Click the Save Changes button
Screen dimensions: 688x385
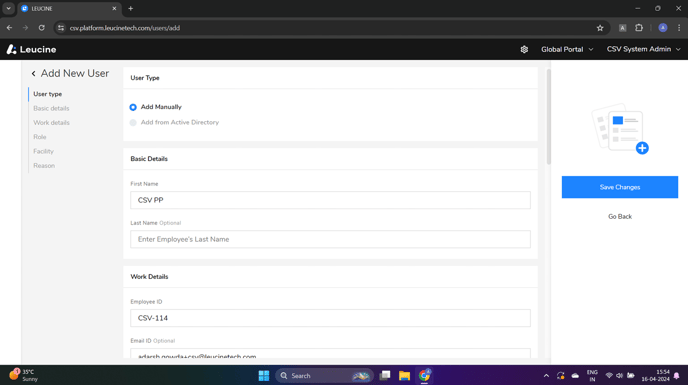coord(620,187)
